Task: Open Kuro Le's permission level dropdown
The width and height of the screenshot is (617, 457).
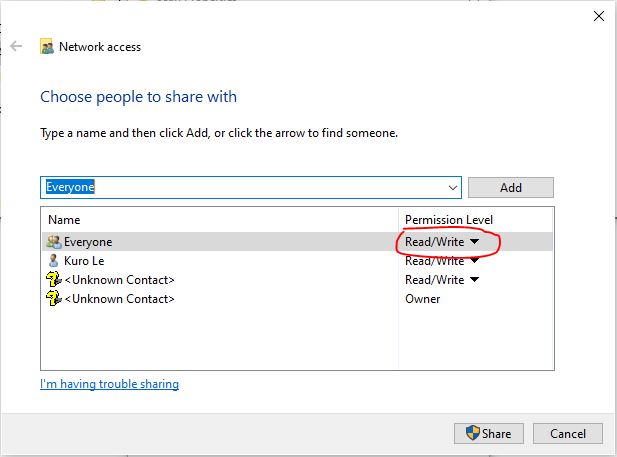Action: pyautogui.click(x=474, y=261)
